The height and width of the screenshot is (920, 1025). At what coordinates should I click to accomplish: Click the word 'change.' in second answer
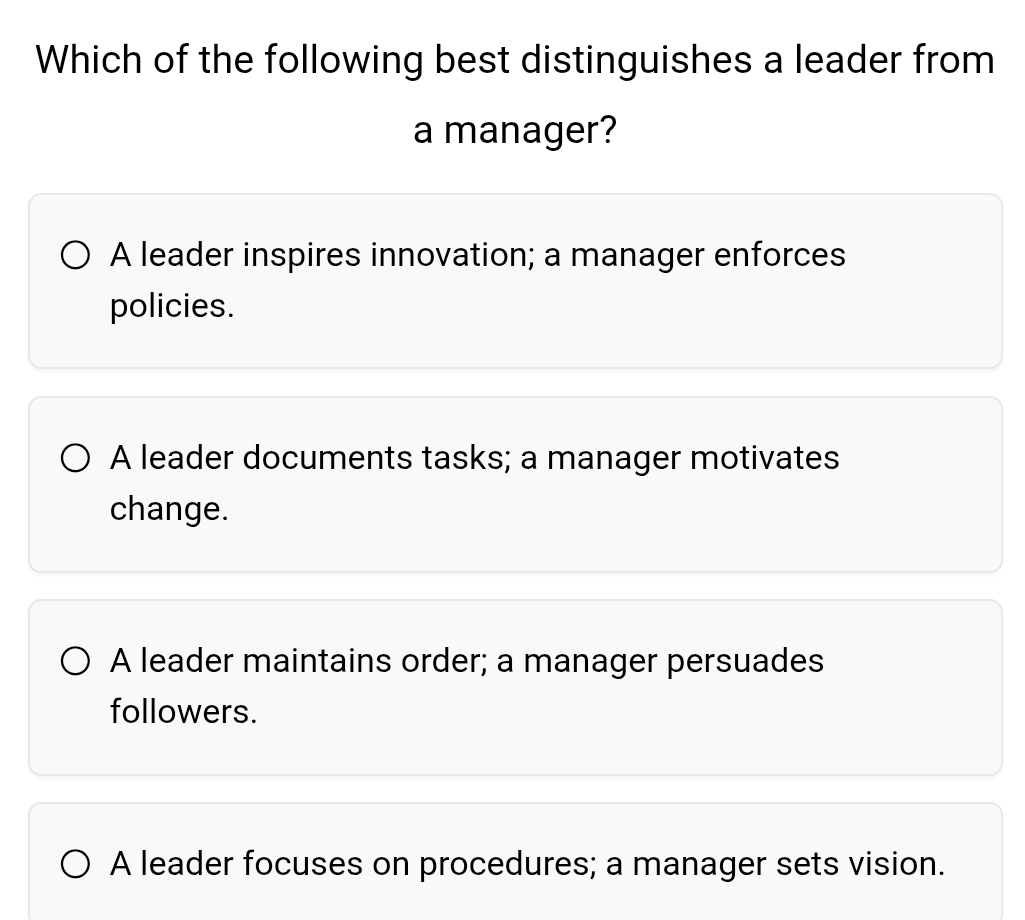(x=169, y=509)
